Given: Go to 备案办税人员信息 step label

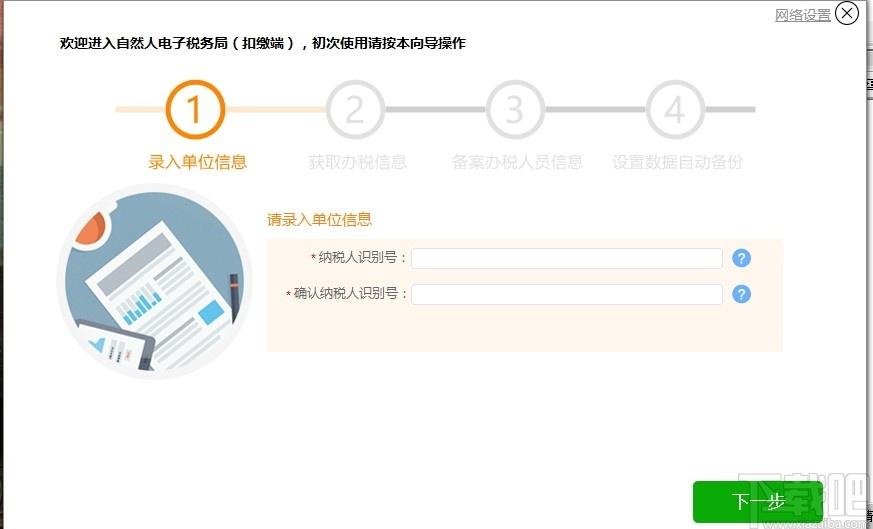Looking at the screenshot, I should [517, 162].
